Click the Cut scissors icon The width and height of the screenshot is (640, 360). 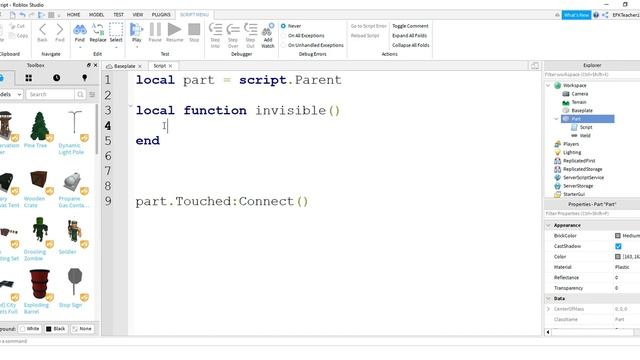(x=17, y=26)
